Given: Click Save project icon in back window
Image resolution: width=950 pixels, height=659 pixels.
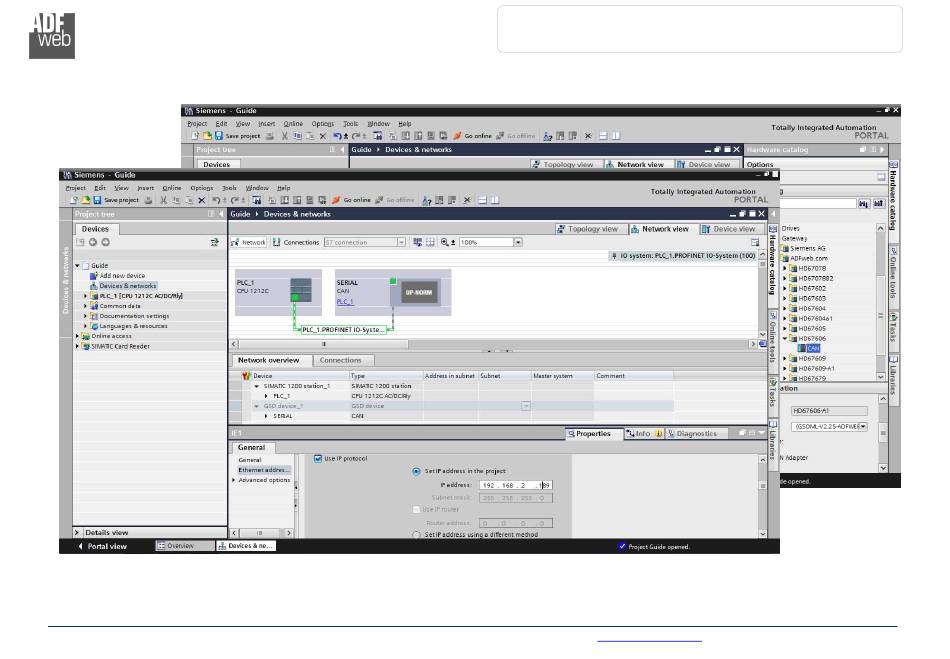Looking at the screenshot, I should click(219, 136).
